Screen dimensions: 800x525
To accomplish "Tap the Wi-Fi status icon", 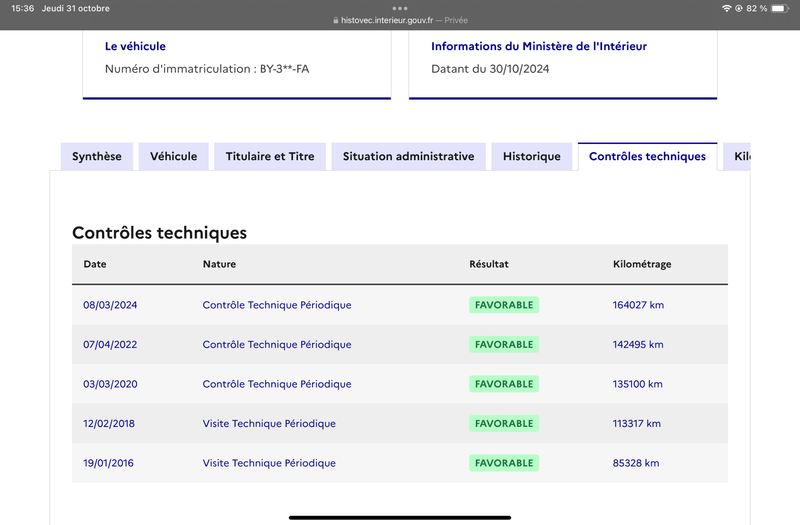I will 727,8.
